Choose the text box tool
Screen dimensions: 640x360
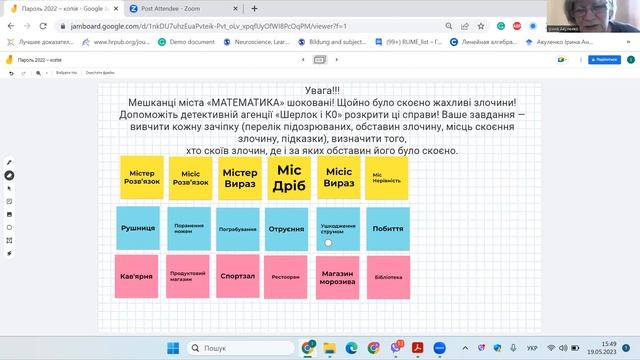tap(9, 241)
